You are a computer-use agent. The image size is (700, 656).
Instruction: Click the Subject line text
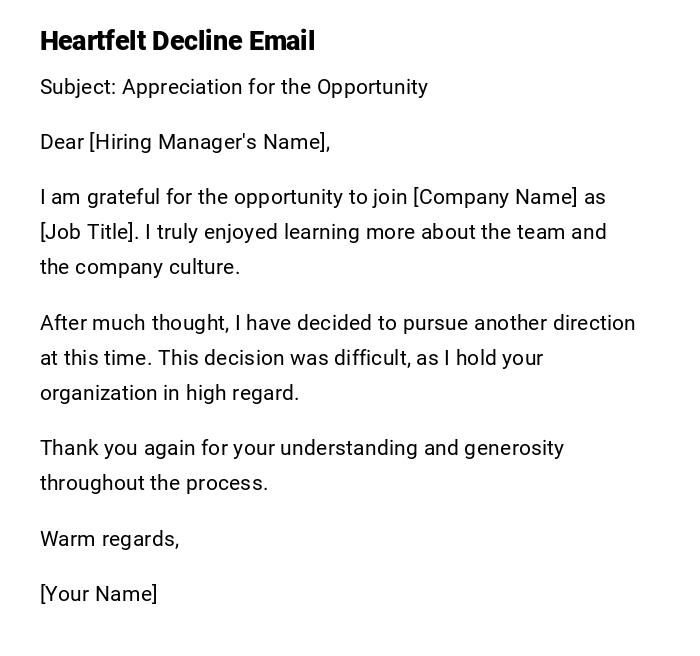(x=233, y=87)
